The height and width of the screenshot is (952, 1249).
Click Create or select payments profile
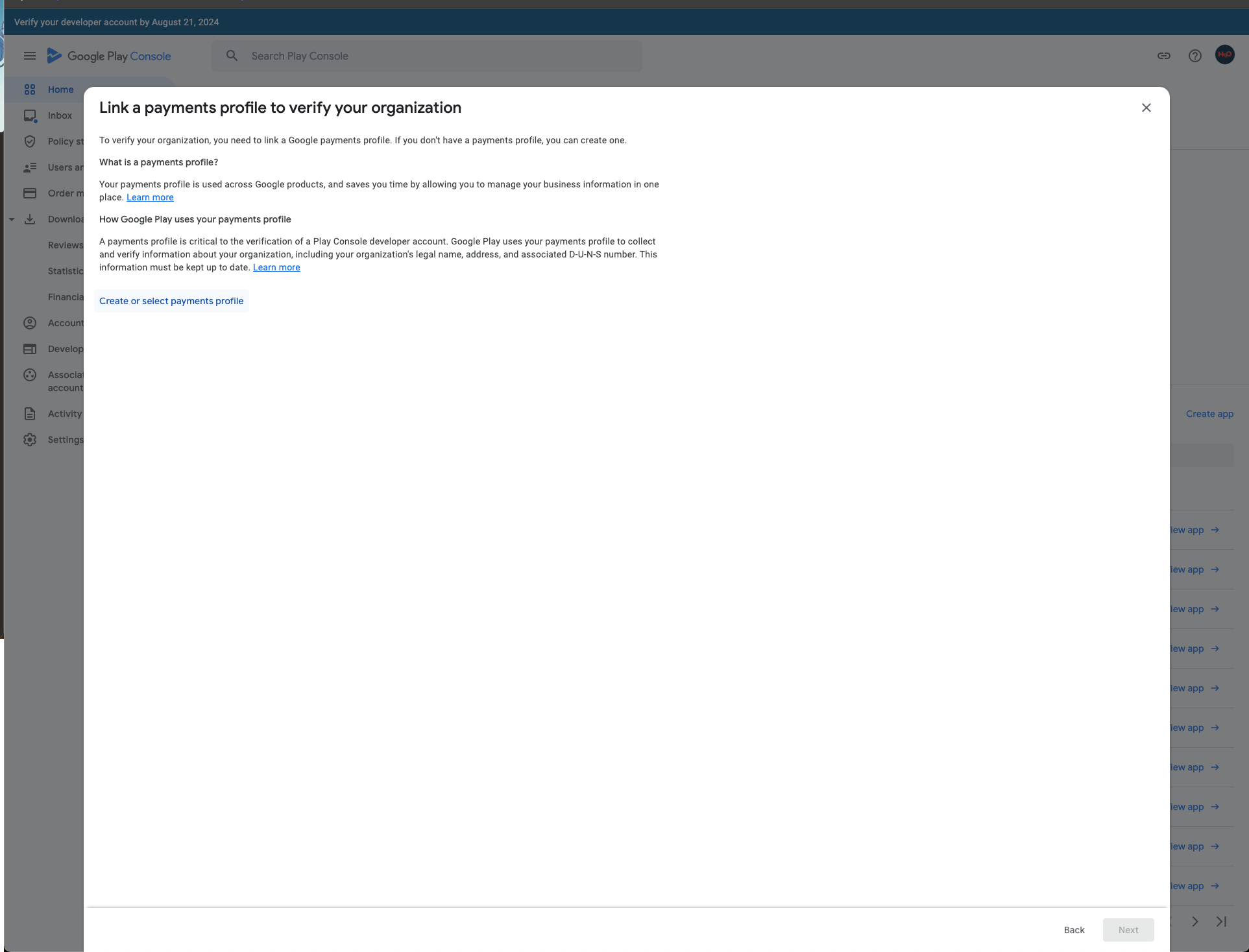coord(171,301)
